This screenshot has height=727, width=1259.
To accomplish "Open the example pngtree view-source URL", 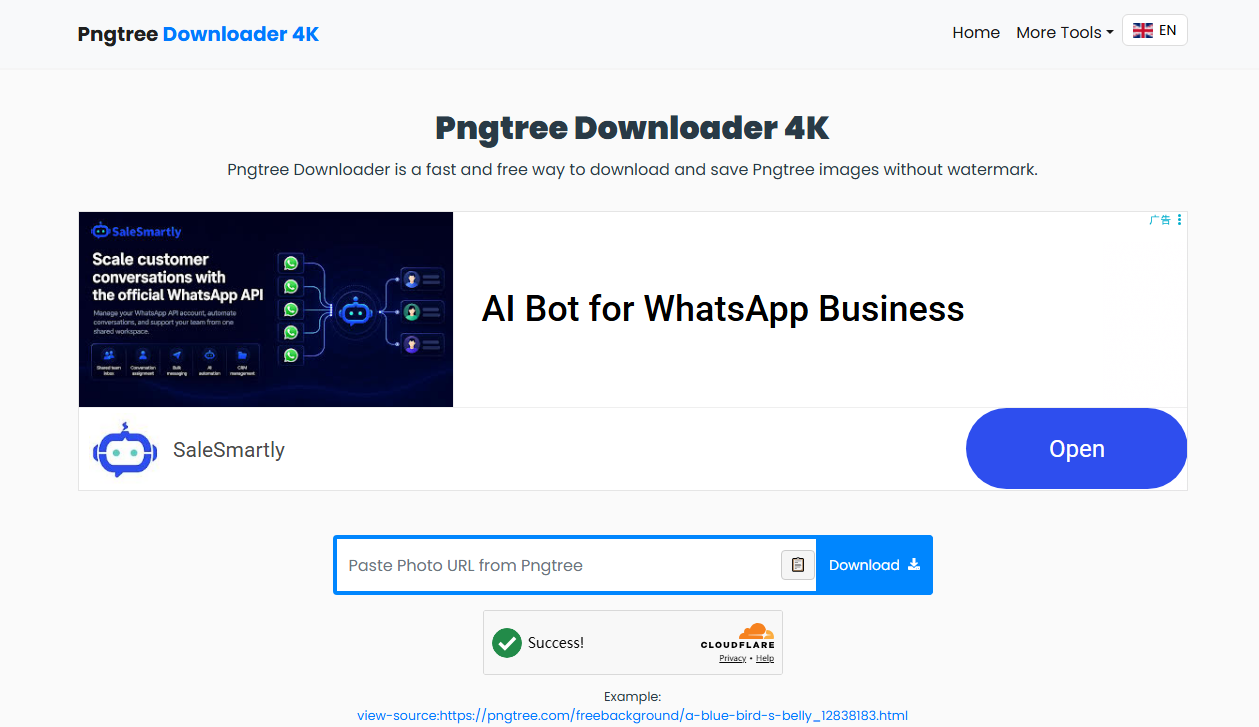I will 632,715.
